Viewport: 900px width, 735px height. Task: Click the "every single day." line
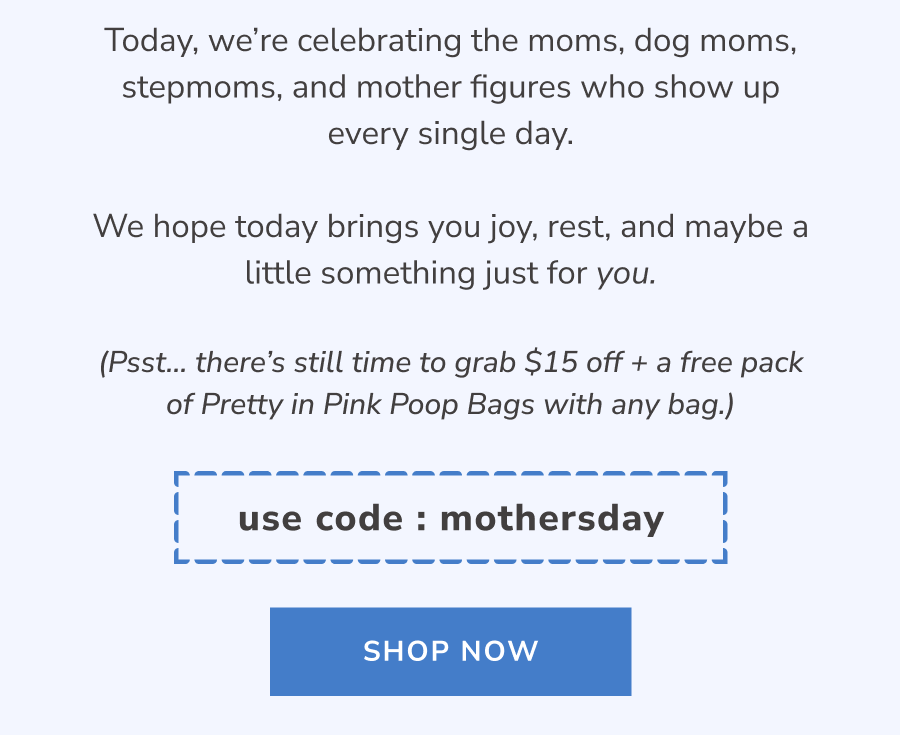(x=451, y=133)
